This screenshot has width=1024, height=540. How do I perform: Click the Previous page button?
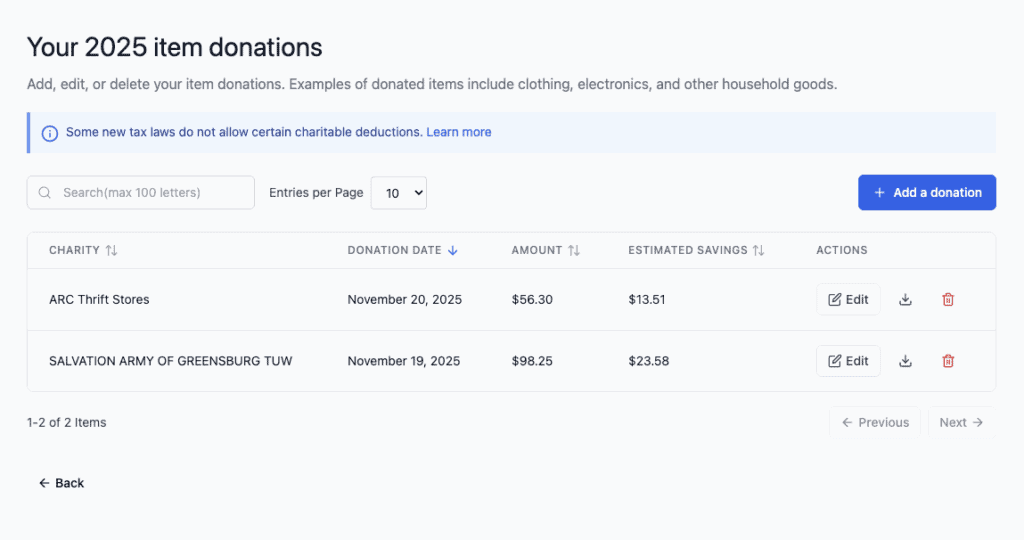point(875,422)
